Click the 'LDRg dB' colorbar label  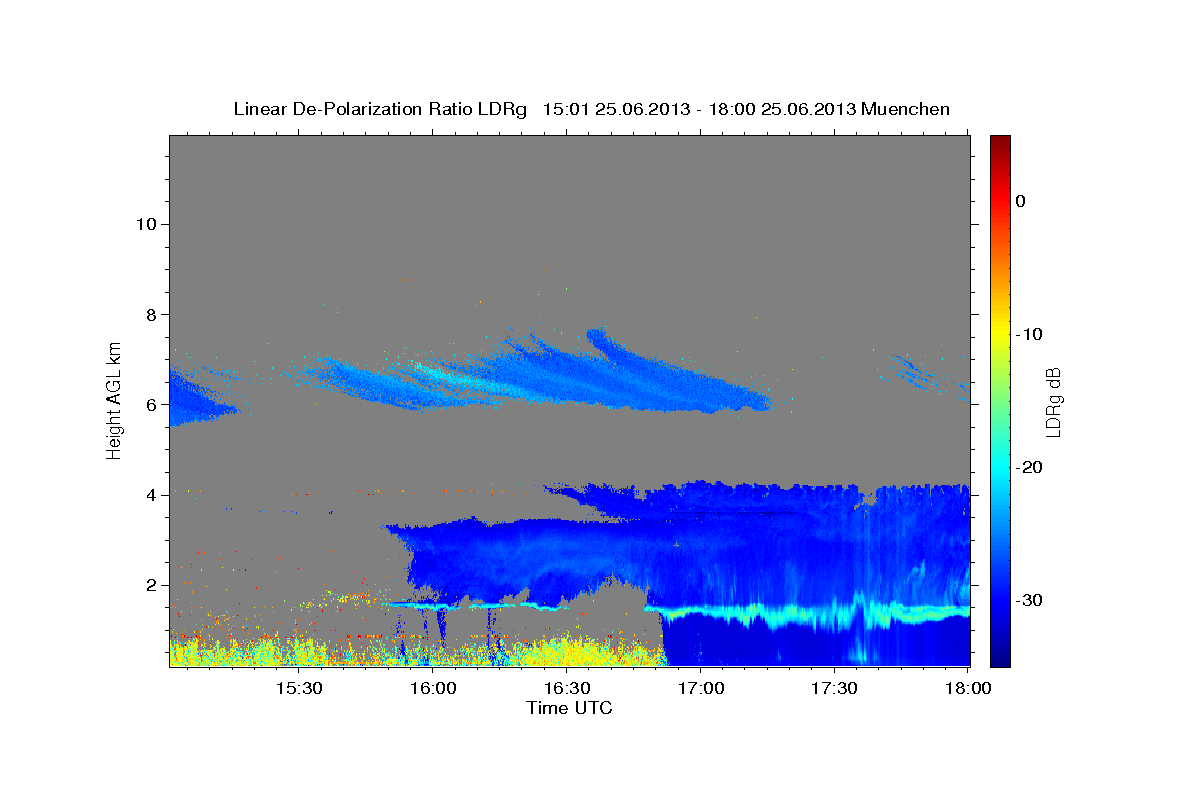click(x=1052, y=402)
